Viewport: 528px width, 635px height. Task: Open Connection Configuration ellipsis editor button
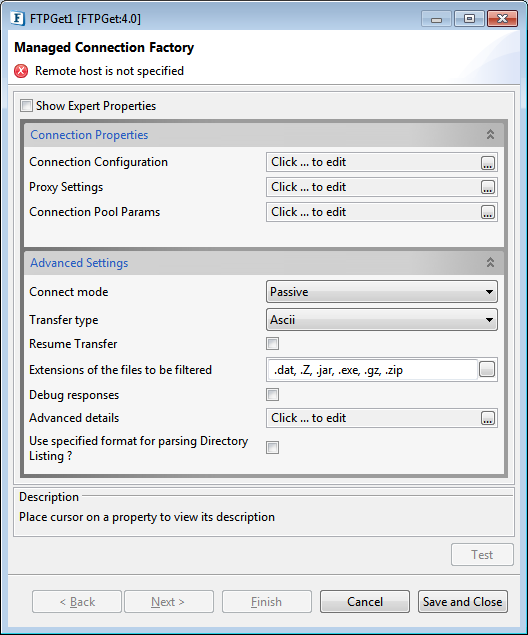[488, 163]
